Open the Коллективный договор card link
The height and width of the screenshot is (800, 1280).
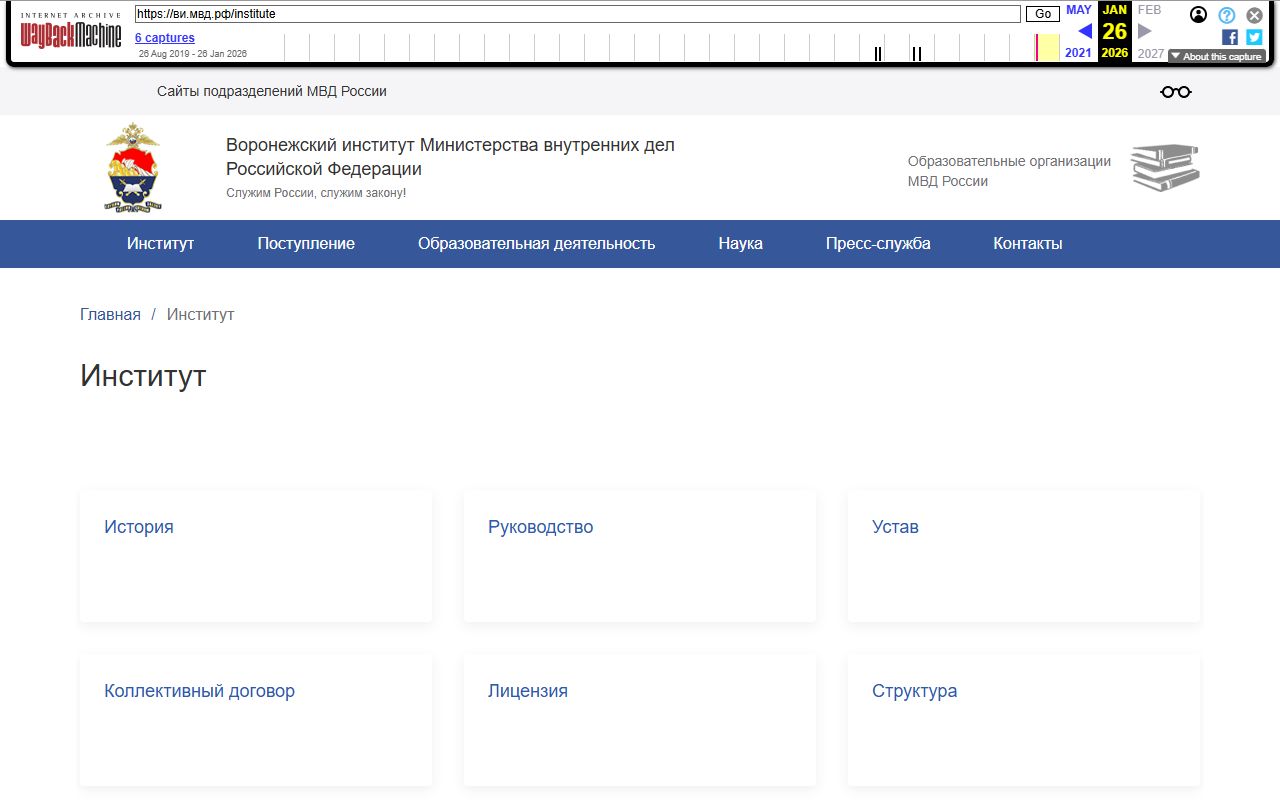(x=199, y=691)
